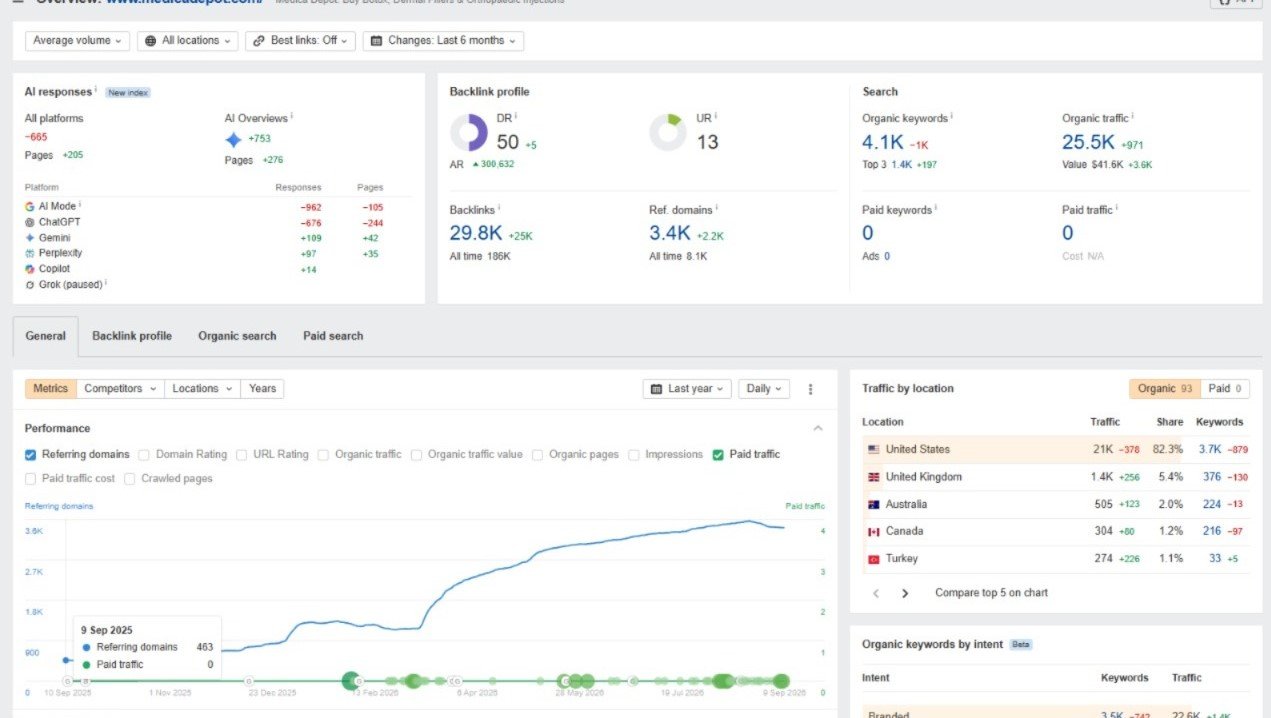Enable the URL Rating checkbox

[242, 455]
